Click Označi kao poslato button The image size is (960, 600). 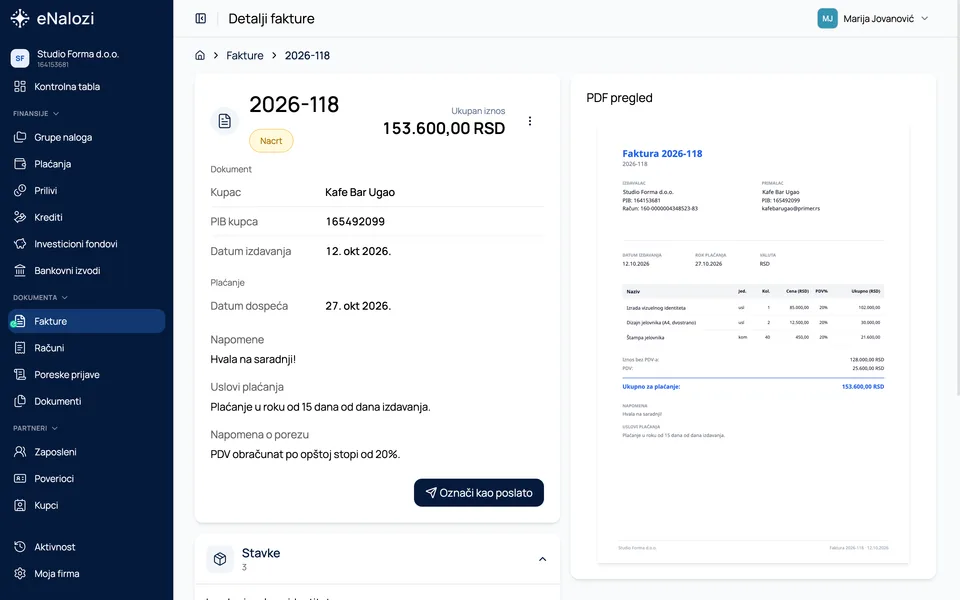(x=479, y=493)
